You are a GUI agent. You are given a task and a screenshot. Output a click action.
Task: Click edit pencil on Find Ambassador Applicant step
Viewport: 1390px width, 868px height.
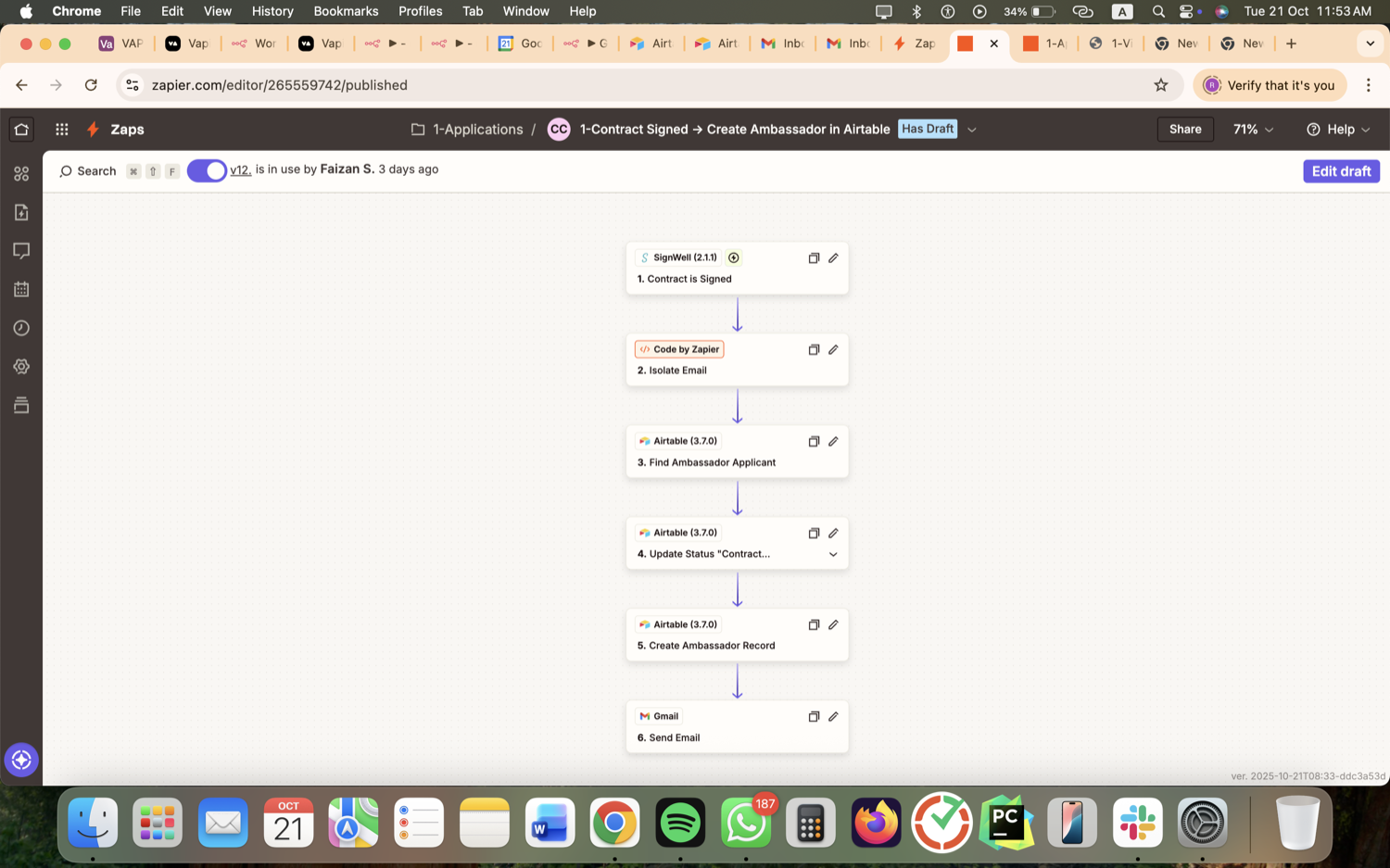833,441
